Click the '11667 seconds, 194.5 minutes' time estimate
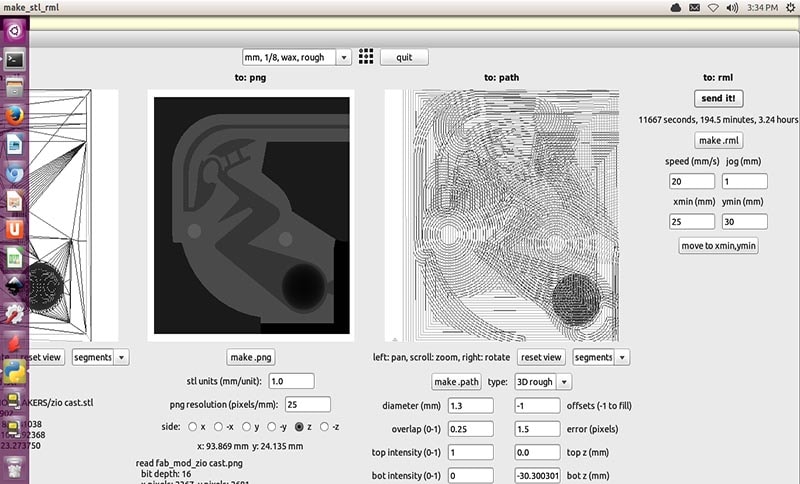 click(718, 119)
